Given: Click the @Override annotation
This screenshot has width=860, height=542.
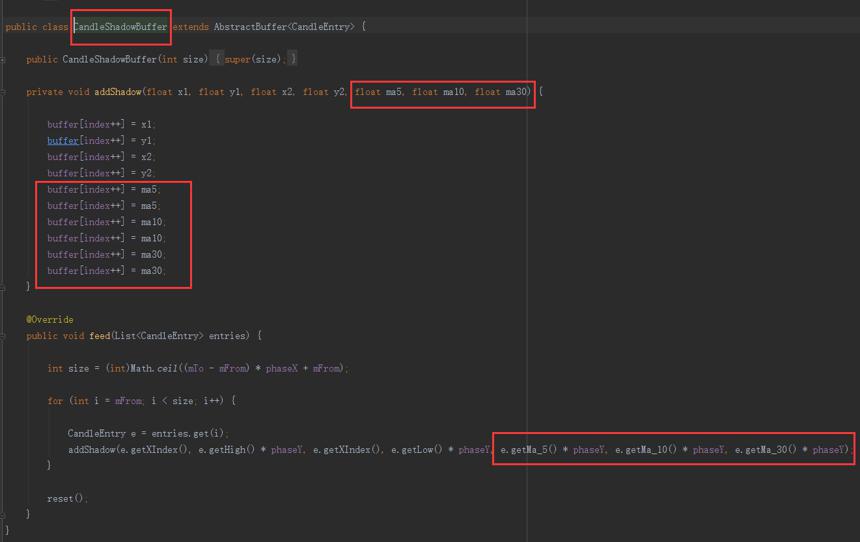Looking at the screenshot, I should 50,320.
